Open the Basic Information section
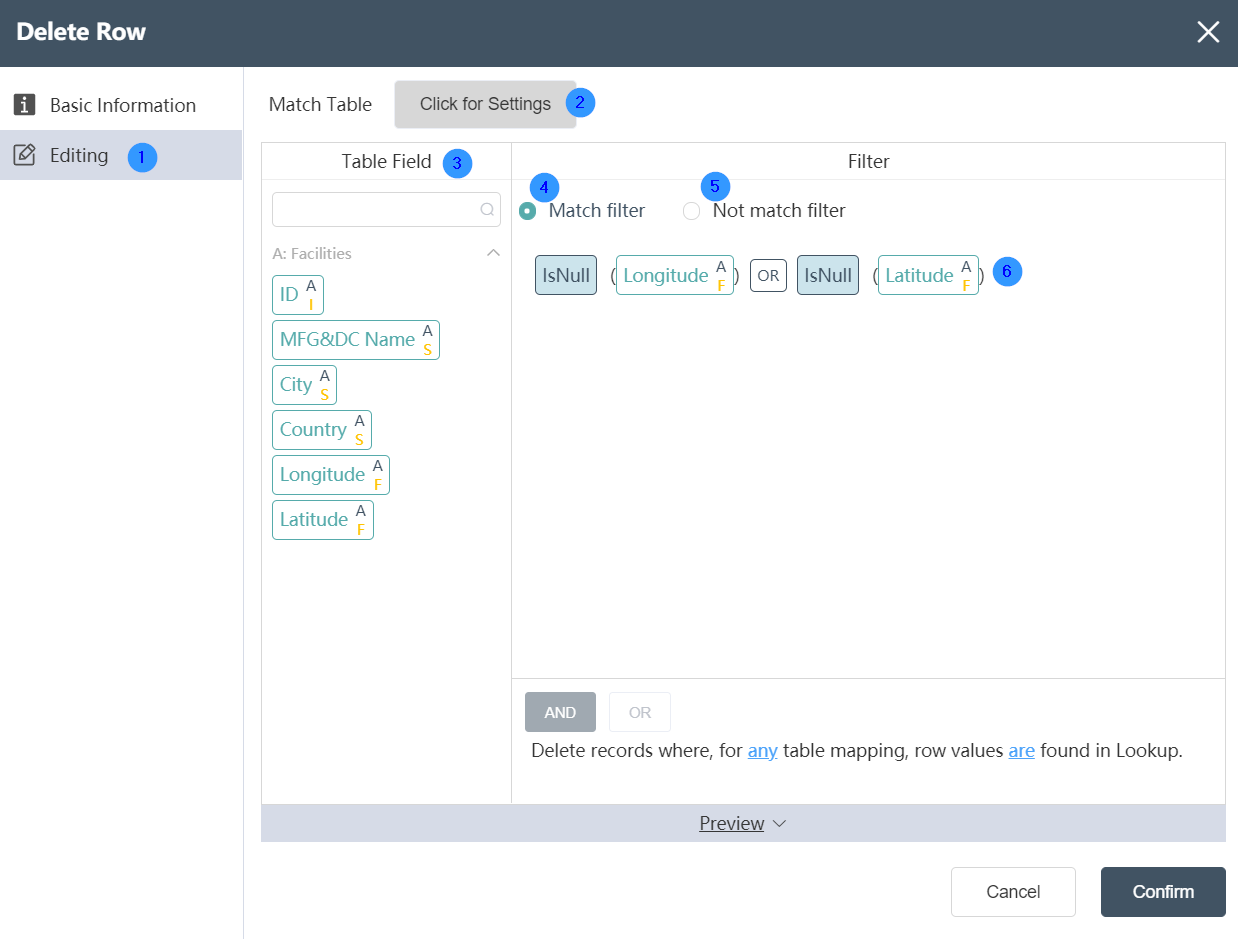This screenshot has width=1238, height=939. pyautogui.click(x=121, y=105)
